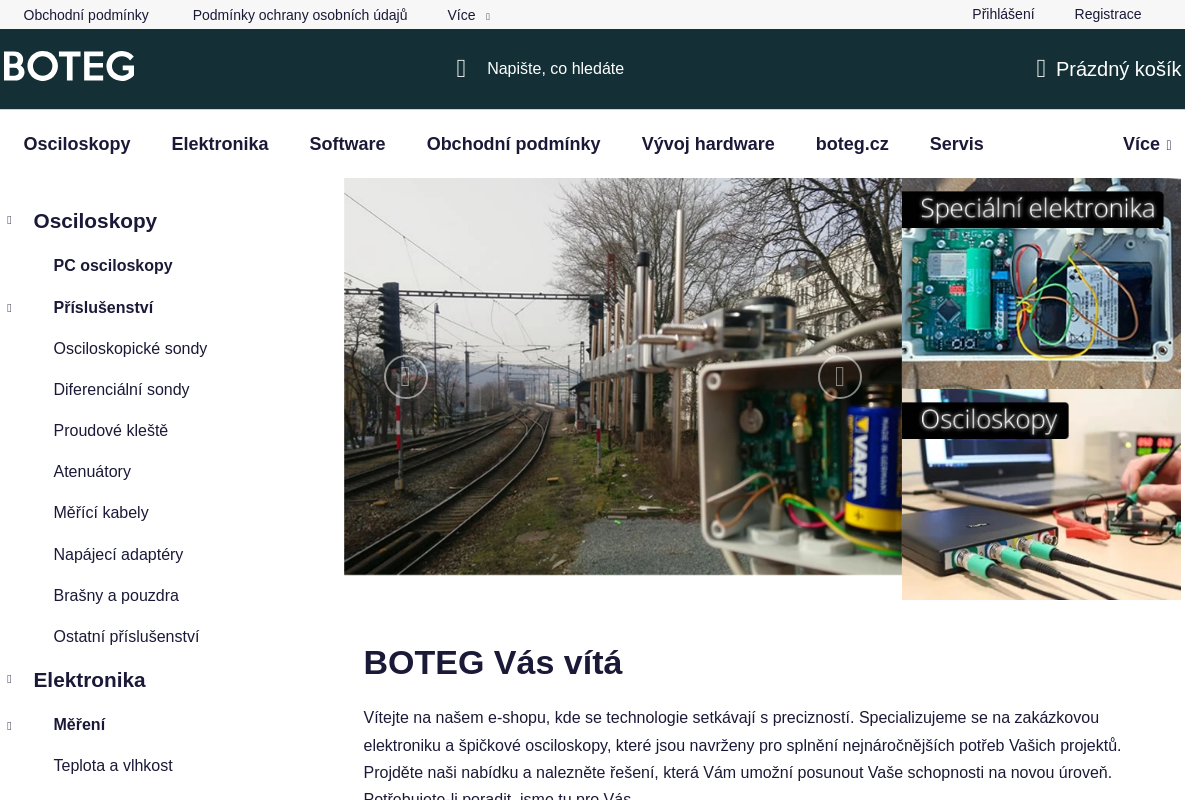Viewport: 1200px width, 800px height.
Task: Collapse the Příslušenství subcategory
Action: (9, 307)
